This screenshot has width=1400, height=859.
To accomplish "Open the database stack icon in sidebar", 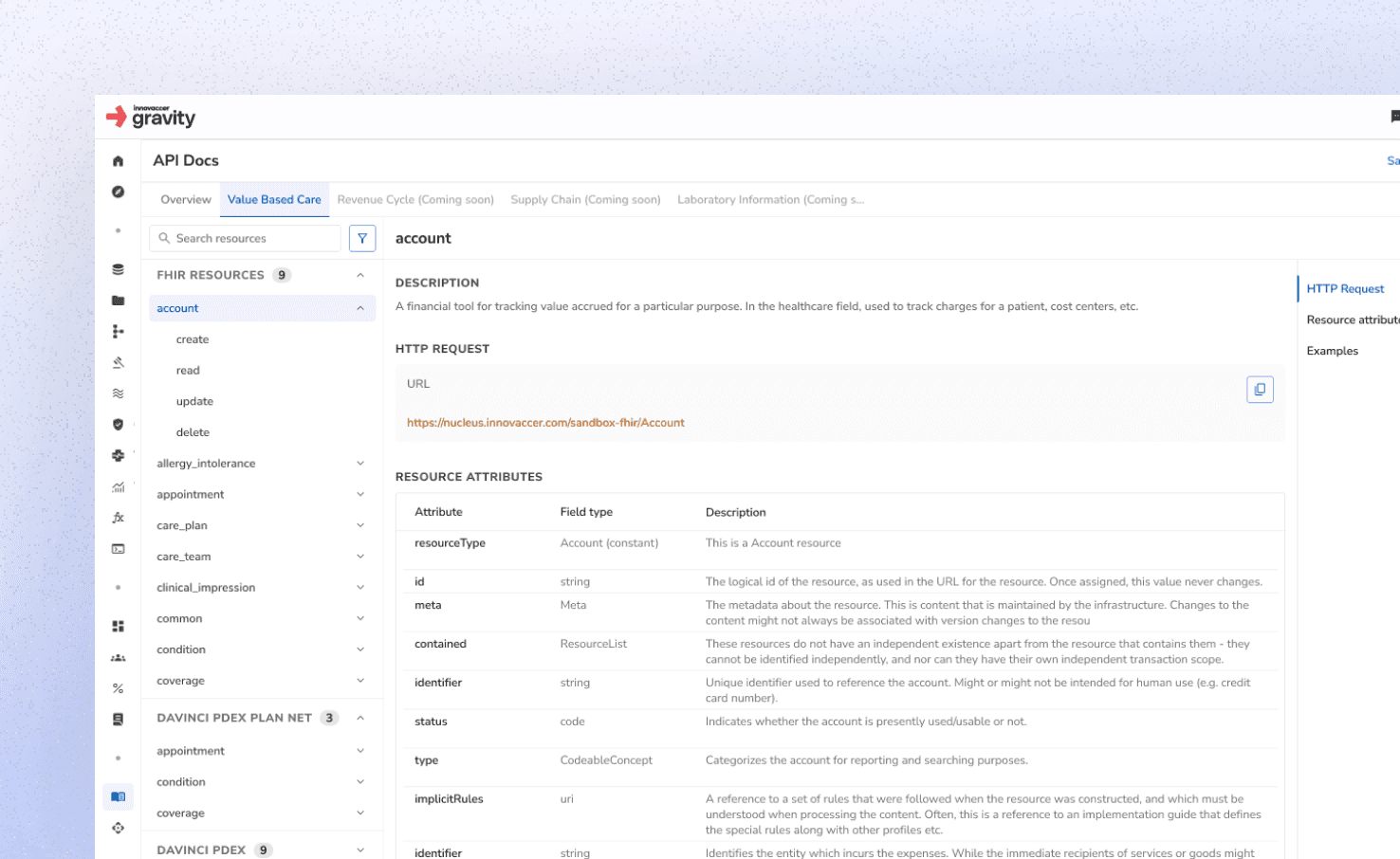I will (118, 269).
